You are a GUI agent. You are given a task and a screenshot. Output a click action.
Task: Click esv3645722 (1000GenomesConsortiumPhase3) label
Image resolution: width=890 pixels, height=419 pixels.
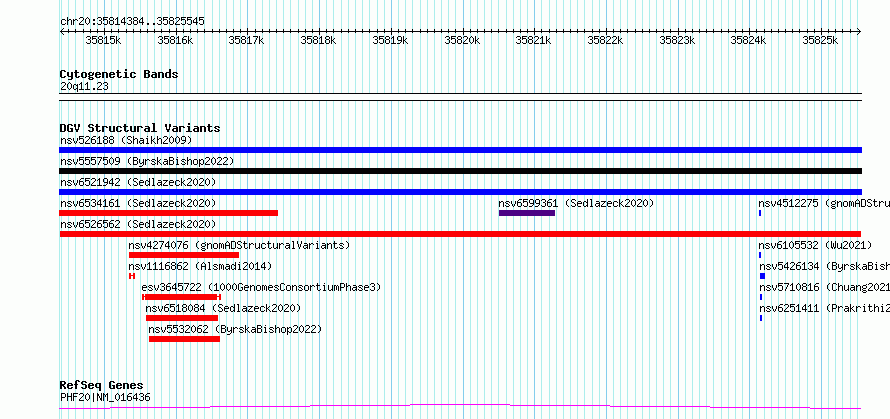pyautogui.click(x=261, y=287)
